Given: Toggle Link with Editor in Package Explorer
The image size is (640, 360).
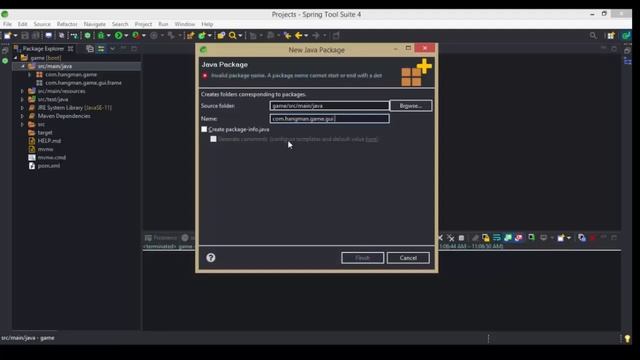Looking at the screenshot, I should point(101,49).
